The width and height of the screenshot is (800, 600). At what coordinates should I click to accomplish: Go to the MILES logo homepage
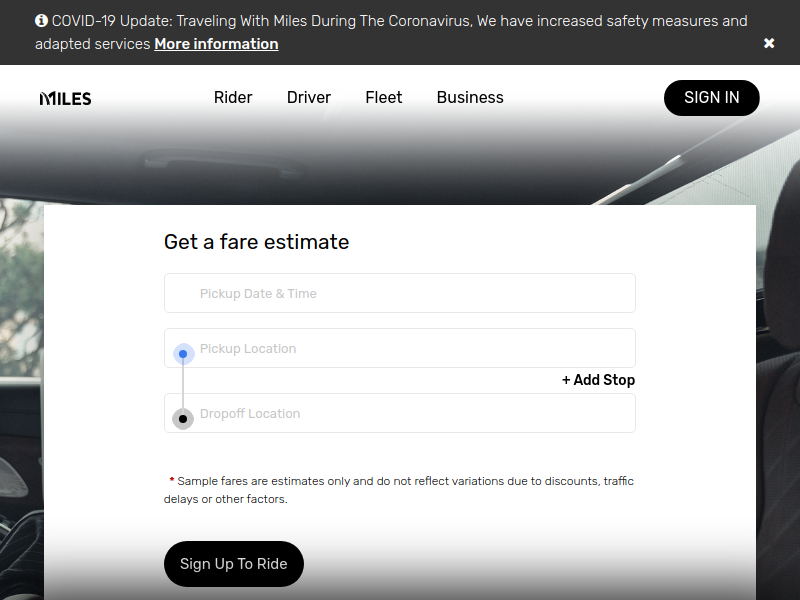tap(65, 98)
